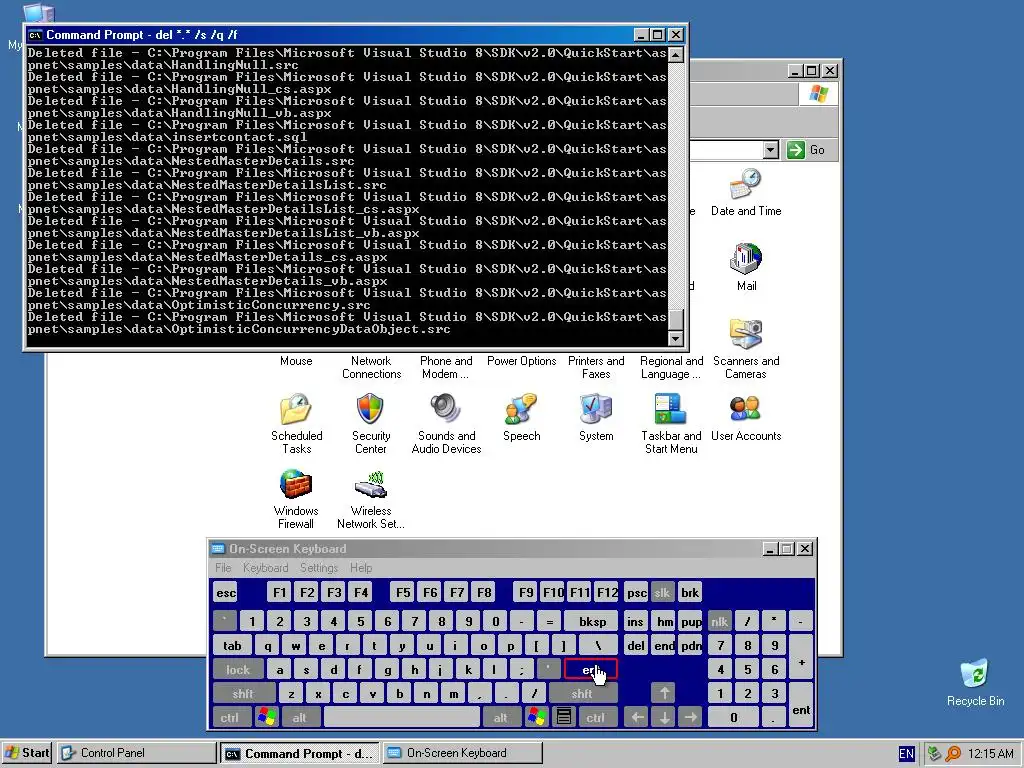Click the tab key on On-Screen Keyboard
The height and width of the screenshot is (768, 1024).
coord(232,645)
